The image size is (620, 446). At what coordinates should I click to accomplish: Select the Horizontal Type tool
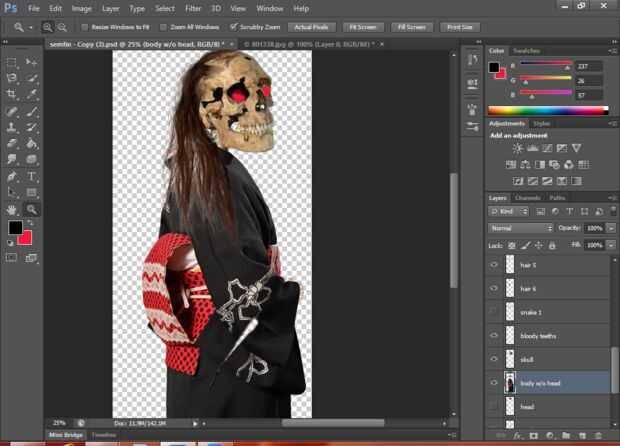pos(31,176)
